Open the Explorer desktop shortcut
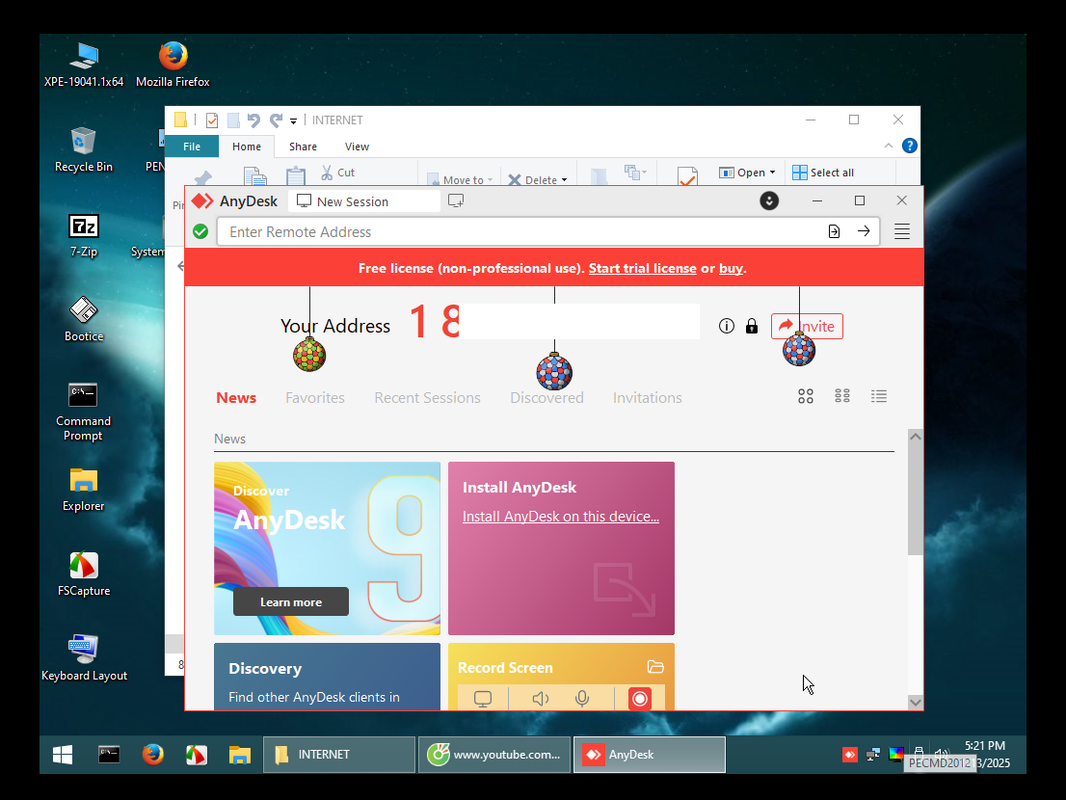1066x800 pixels. (84, 489)
